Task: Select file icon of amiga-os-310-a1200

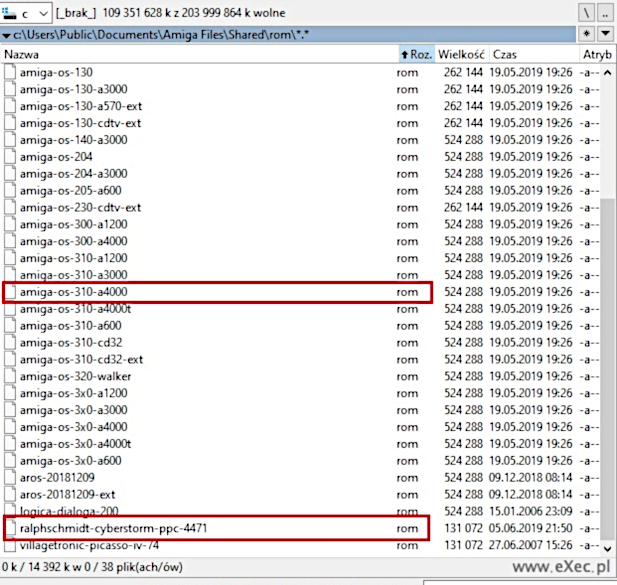Action: coord(10,258)
